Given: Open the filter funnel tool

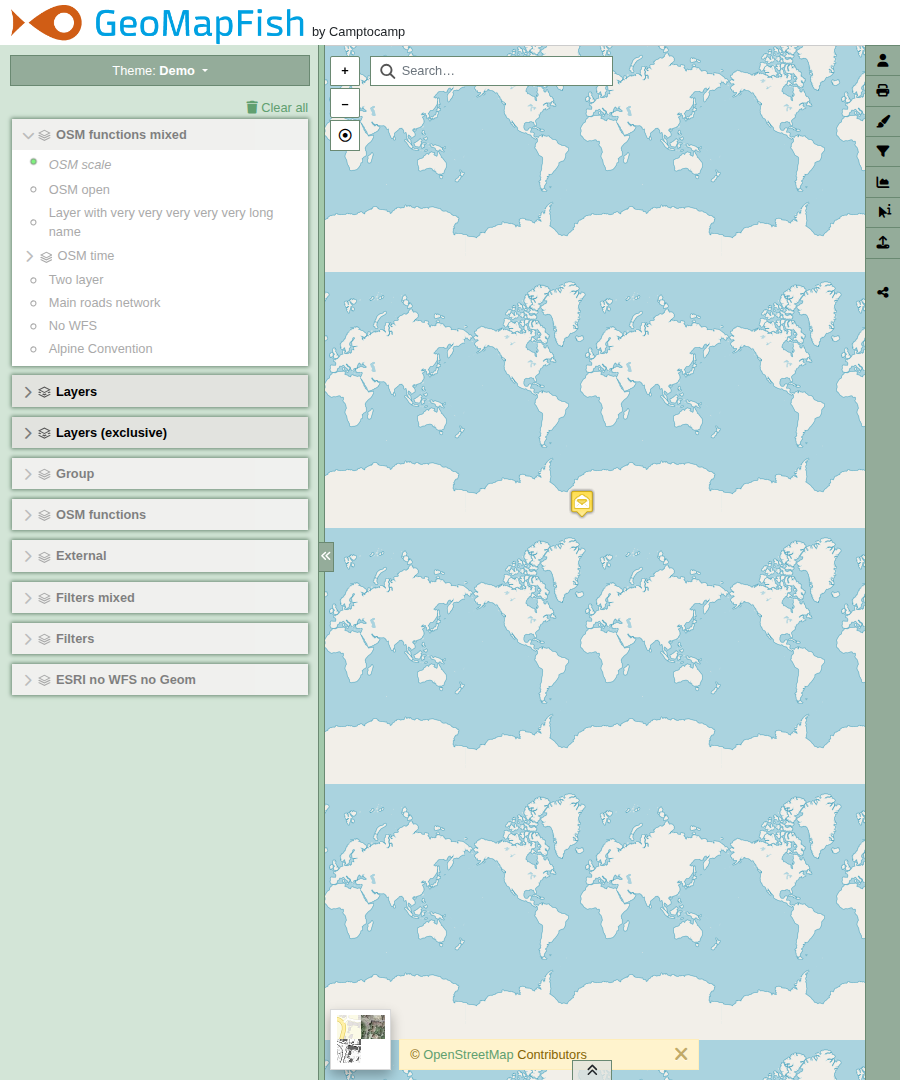Looking at the screenshot, I should pyautogui.click(x=883, y=152).
